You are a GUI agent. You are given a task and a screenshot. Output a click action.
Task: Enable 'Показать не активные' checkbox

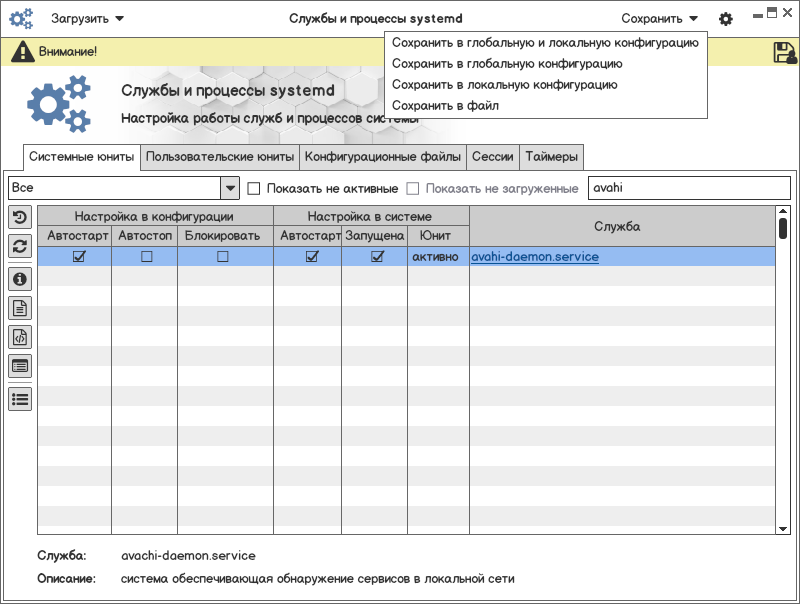pyautogui.click(x=254, y=188)
